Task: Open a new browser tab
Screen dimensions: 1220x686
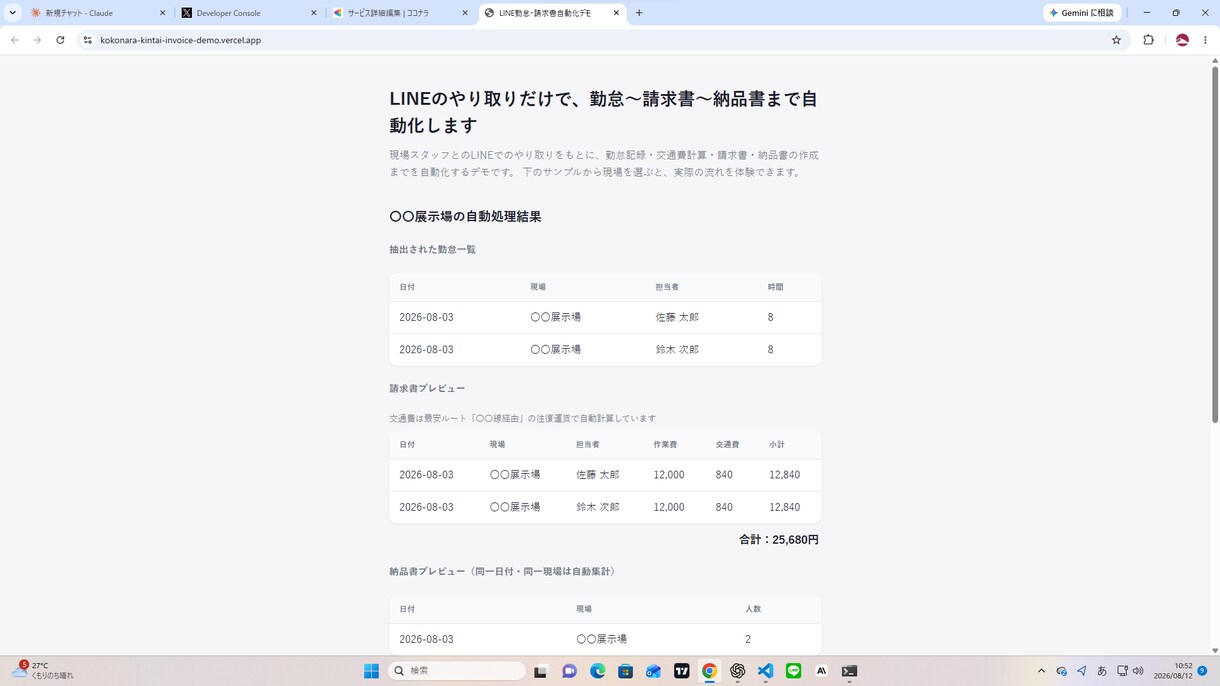Action: click(639, 13)
